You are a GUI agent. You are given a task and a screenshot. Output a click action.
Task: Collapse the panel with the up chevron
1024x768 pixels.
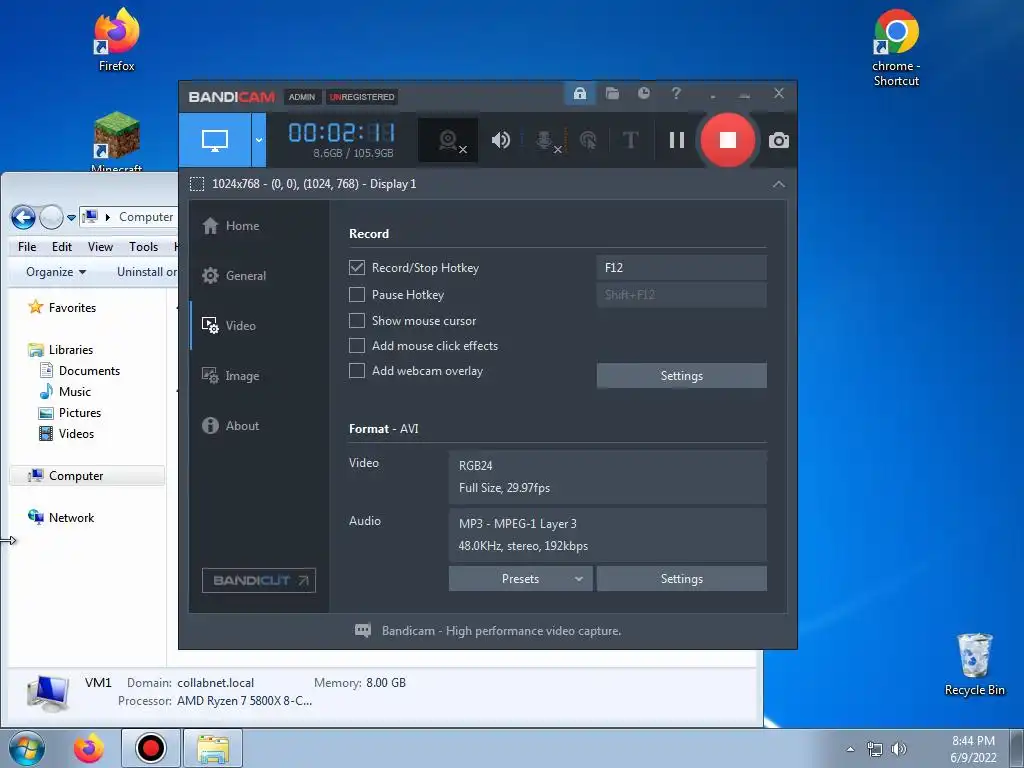click(778, 184)
